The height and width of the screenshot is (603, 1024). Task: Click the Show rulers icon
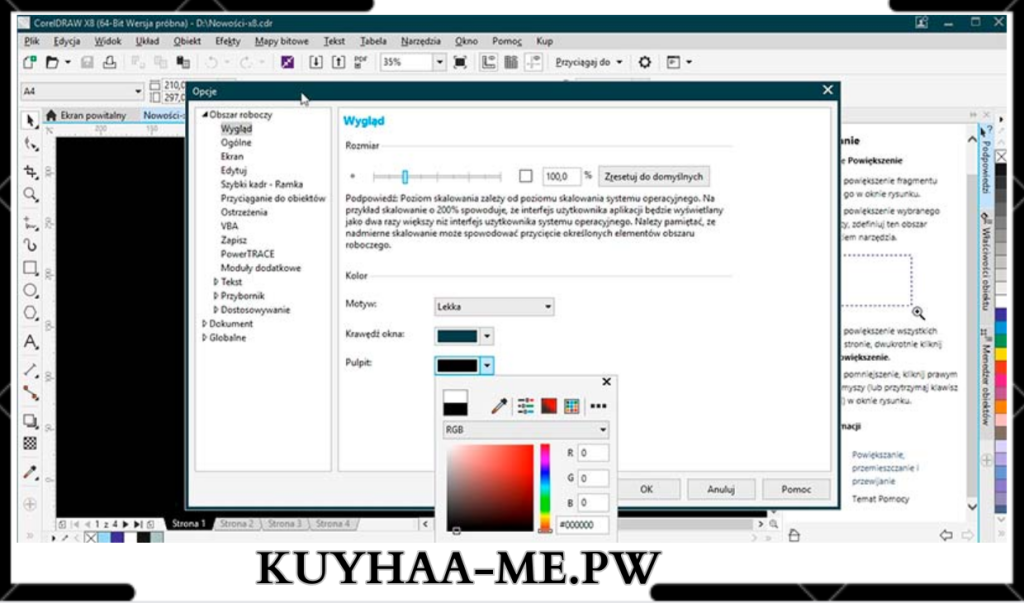click(488, 62)
